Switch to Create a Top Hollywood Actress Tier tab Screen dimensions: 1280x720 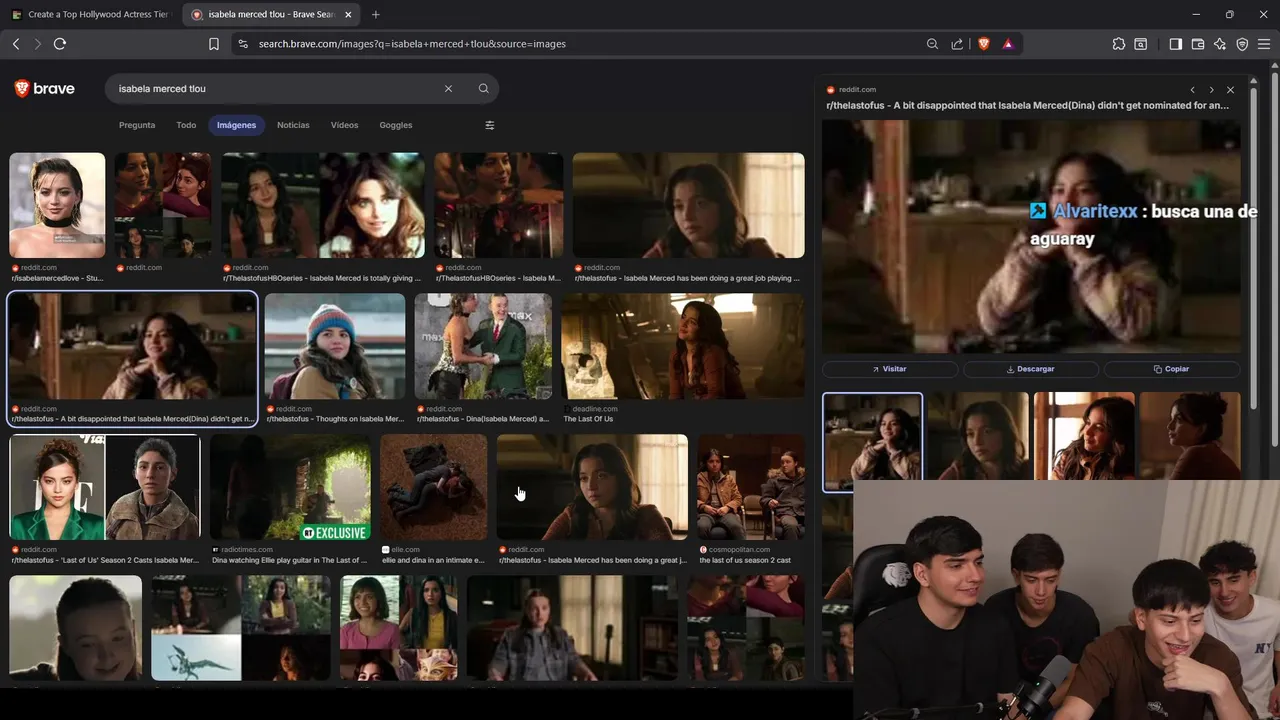(90, 15)
